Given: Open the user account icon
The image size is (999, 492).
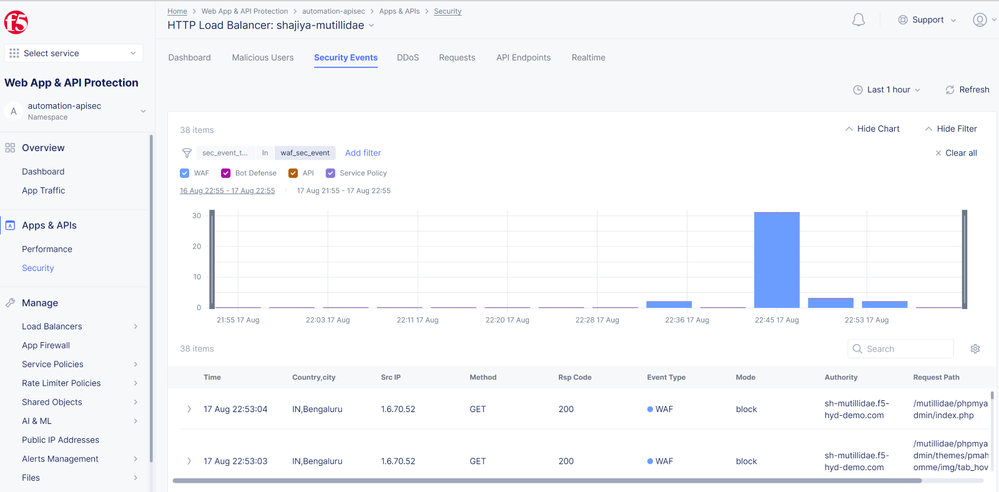Looking at the screenshot, I should [979, 20].
